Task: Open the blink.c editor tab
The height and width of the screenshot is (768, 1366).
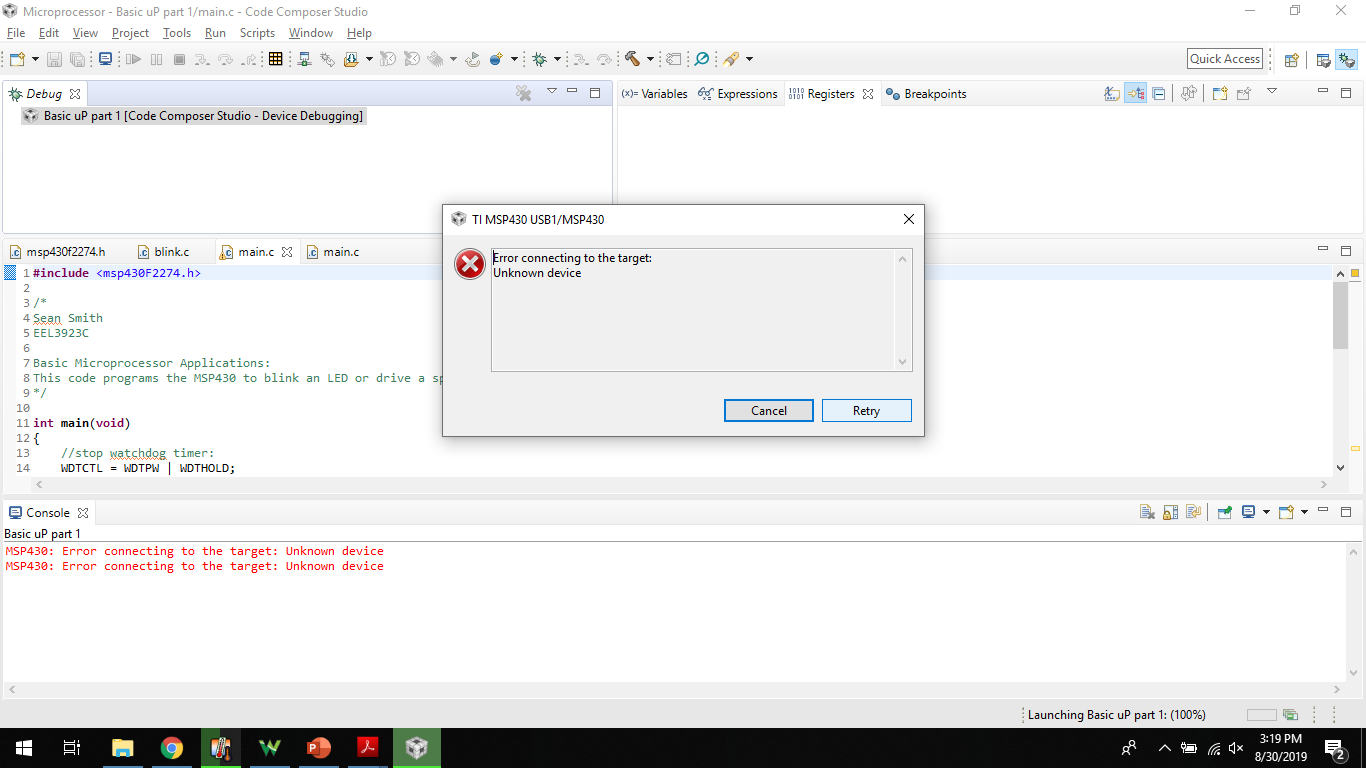Action: pos(163,252)
